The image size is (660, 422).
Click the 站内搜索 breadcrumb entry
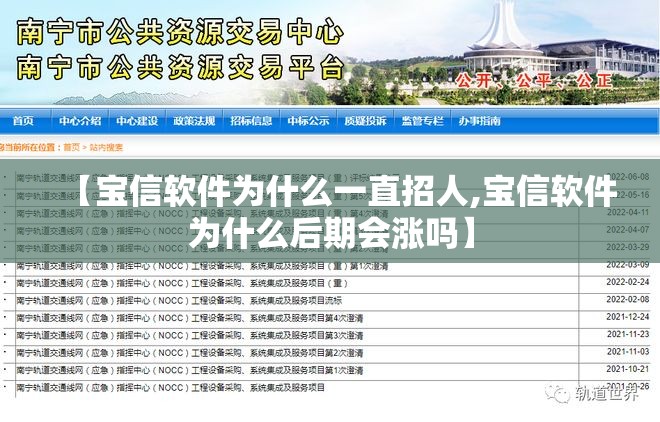[106, 147]
